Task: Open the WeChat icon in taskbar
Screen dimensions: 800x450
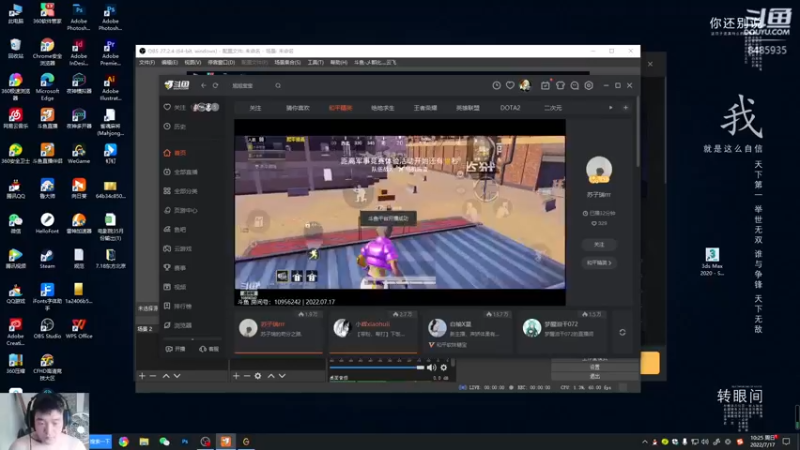Action: click(164, 441)
